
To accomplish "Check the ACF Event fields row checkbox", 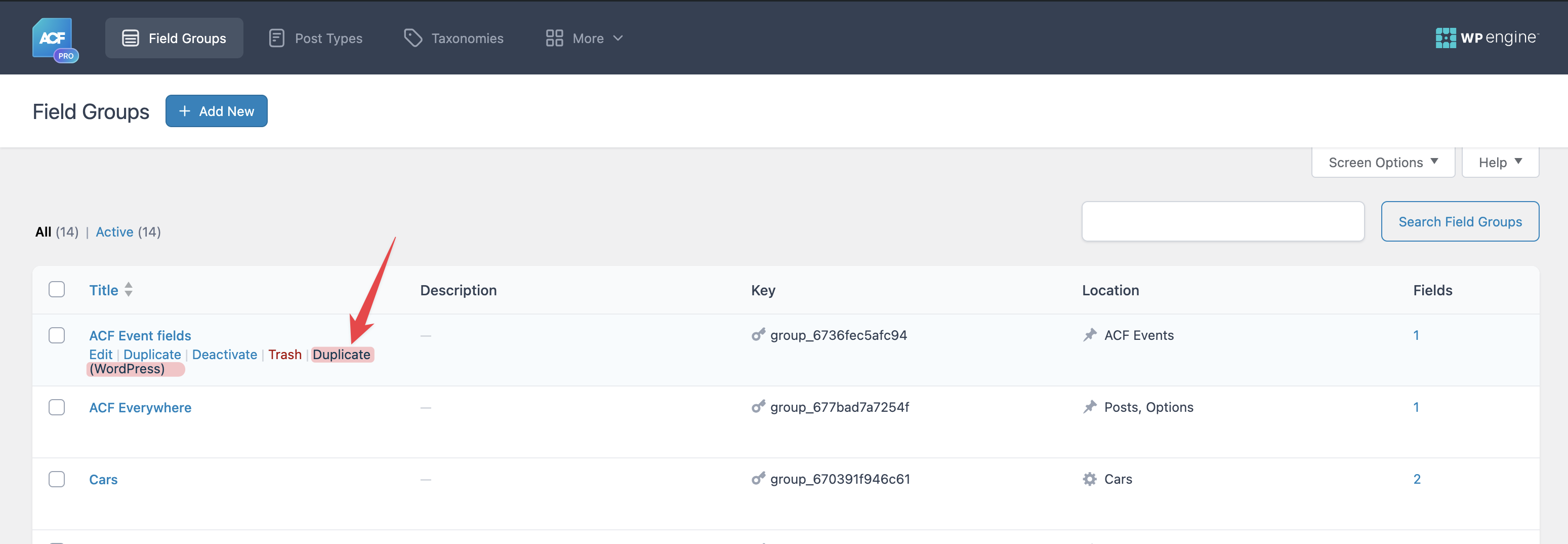I will [x=57, y=336].
